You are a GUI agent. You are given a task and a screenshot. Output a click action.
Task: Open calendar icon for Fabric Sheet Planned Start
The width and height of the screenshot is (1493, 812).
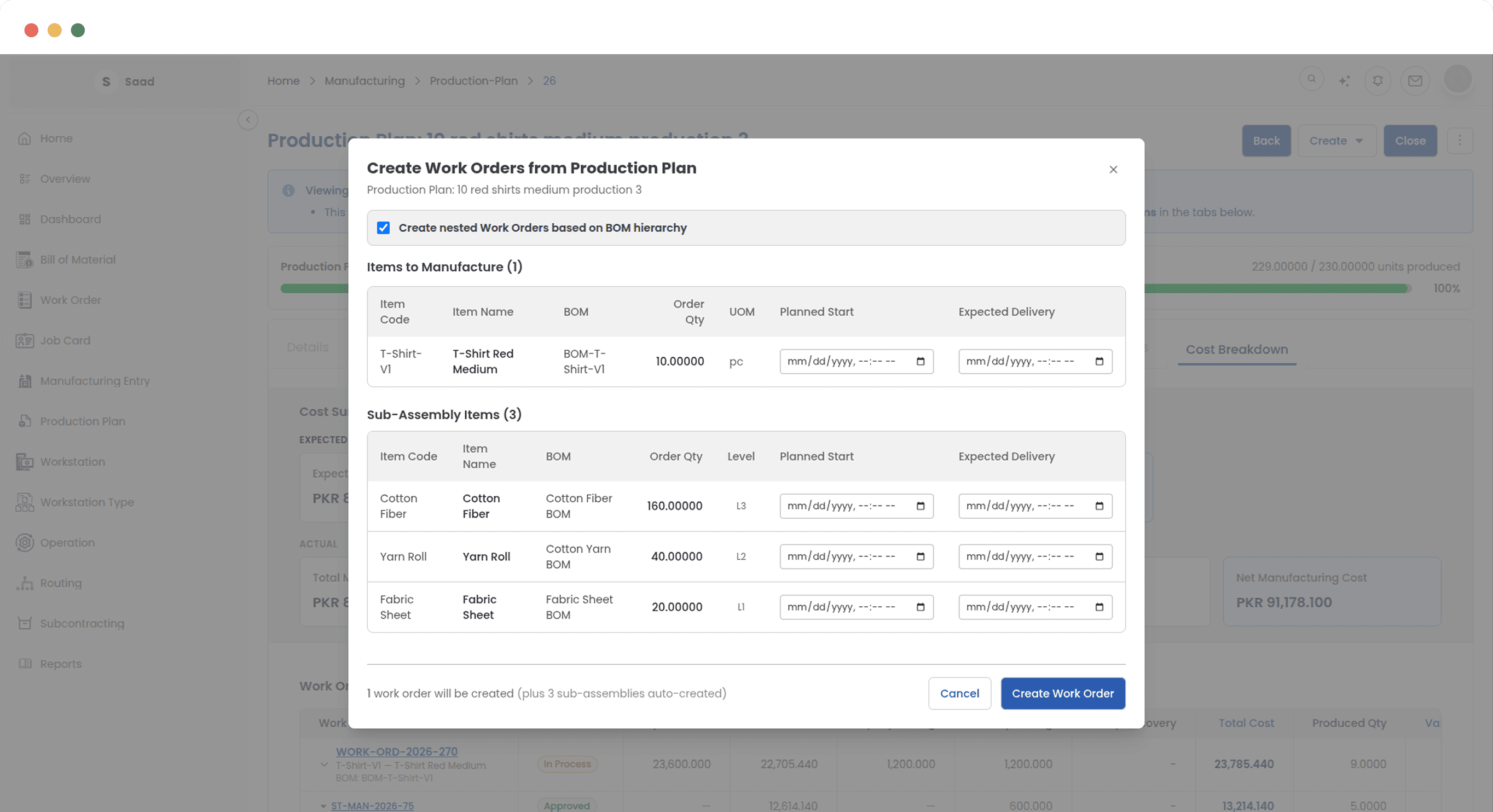tap(920, 607)
